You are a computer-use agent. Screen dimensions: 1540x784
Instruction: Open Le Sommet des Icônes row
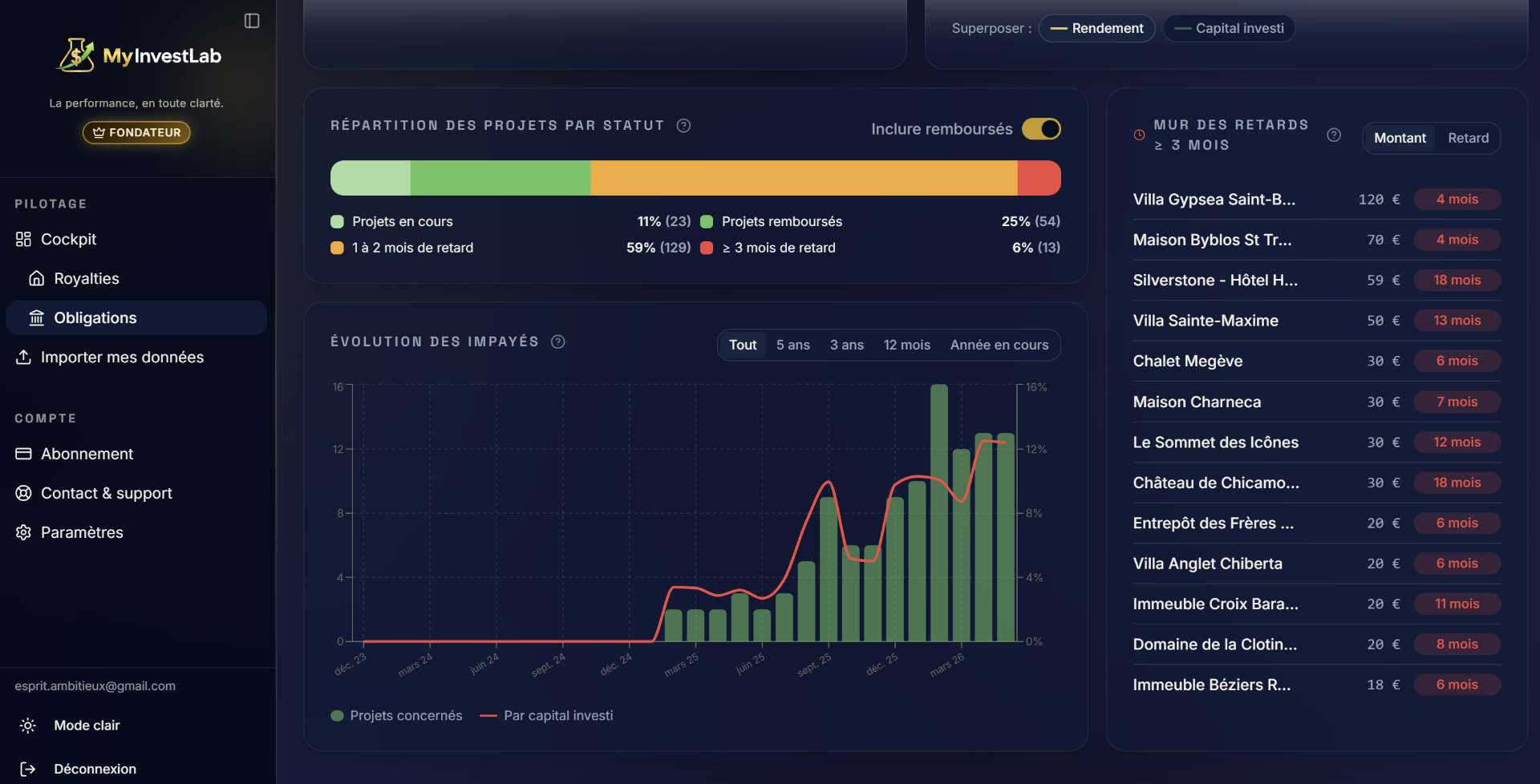coord(1316,442)
